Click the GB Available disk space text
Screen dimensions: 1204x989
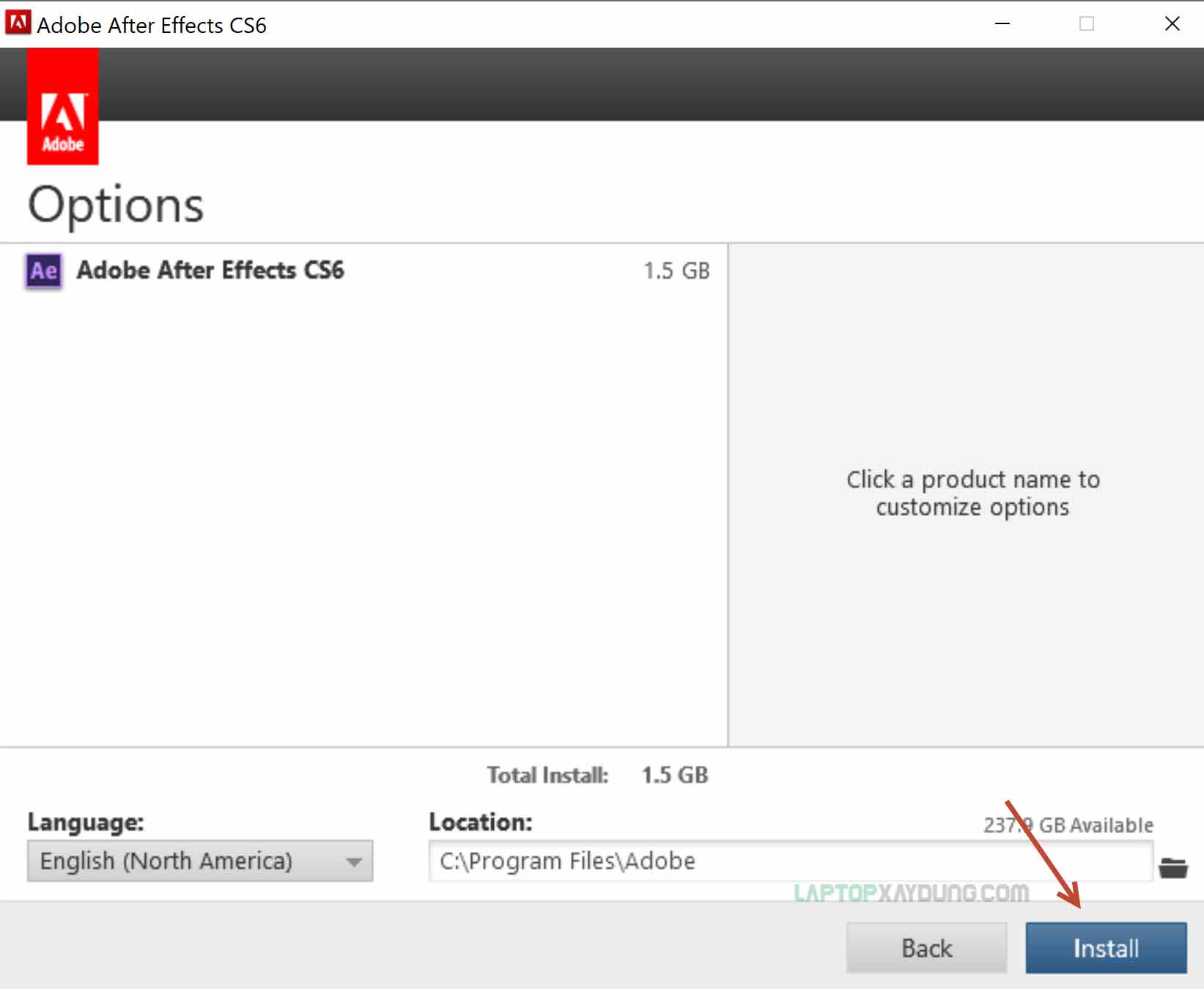(1068, 826)
